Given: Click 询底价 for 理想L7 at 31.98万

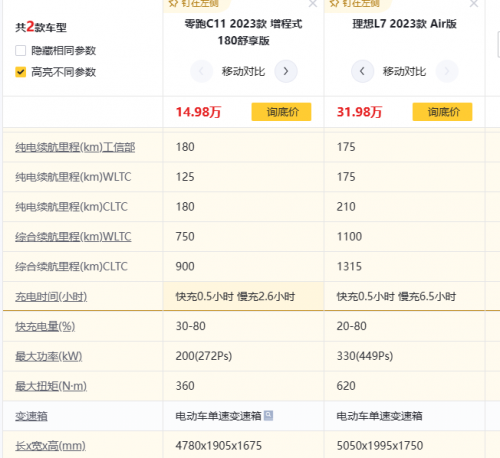Looking at the screenshot, I should 442,112.
